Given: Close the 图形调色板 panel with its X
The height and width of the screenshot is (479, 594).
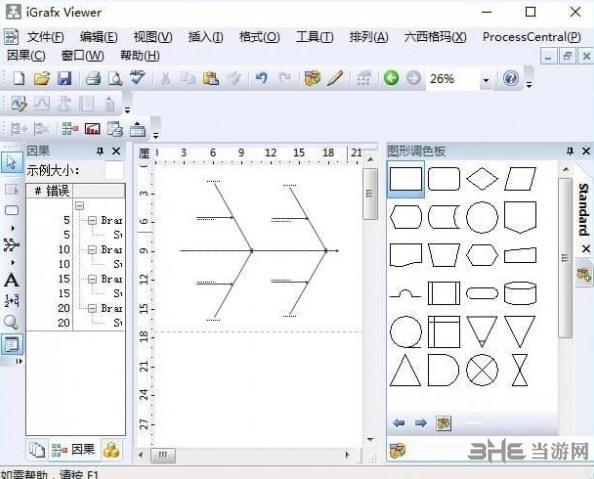Looking at the screenshot, I should (x=586, y=151).
